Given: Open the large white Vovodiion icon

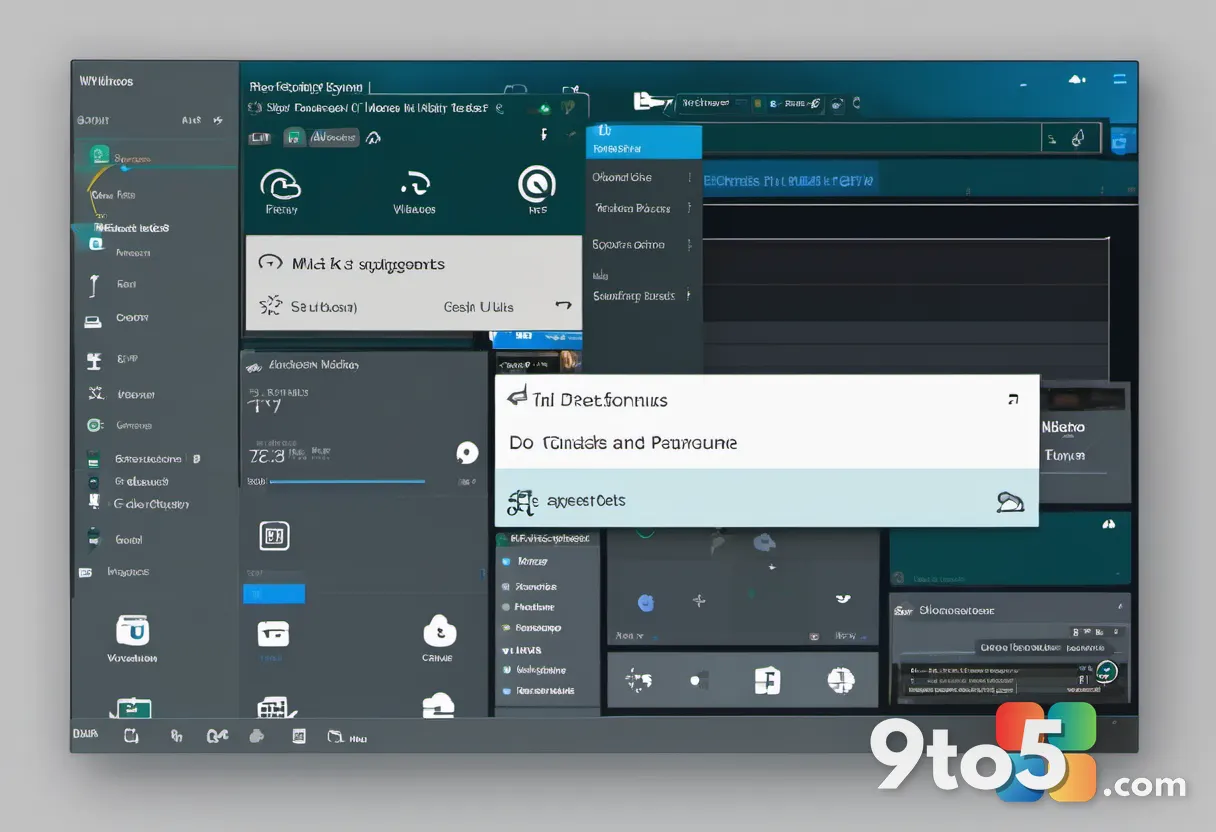Looking at the screenshot, I should pos(133,630).
